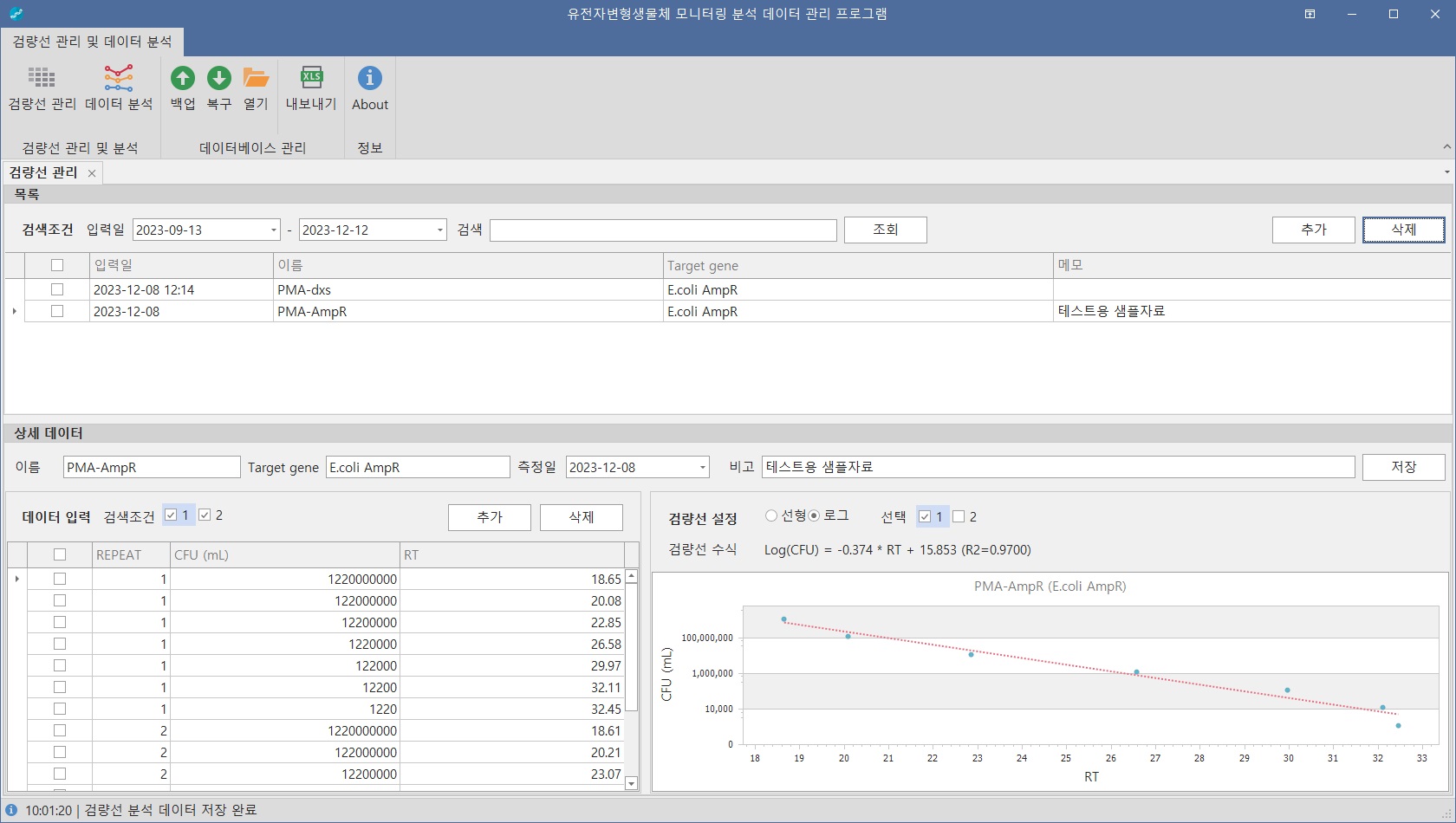Screen dimensions: 1456x823
Task: Select the 선형 radio button
Action: point(771,515)
